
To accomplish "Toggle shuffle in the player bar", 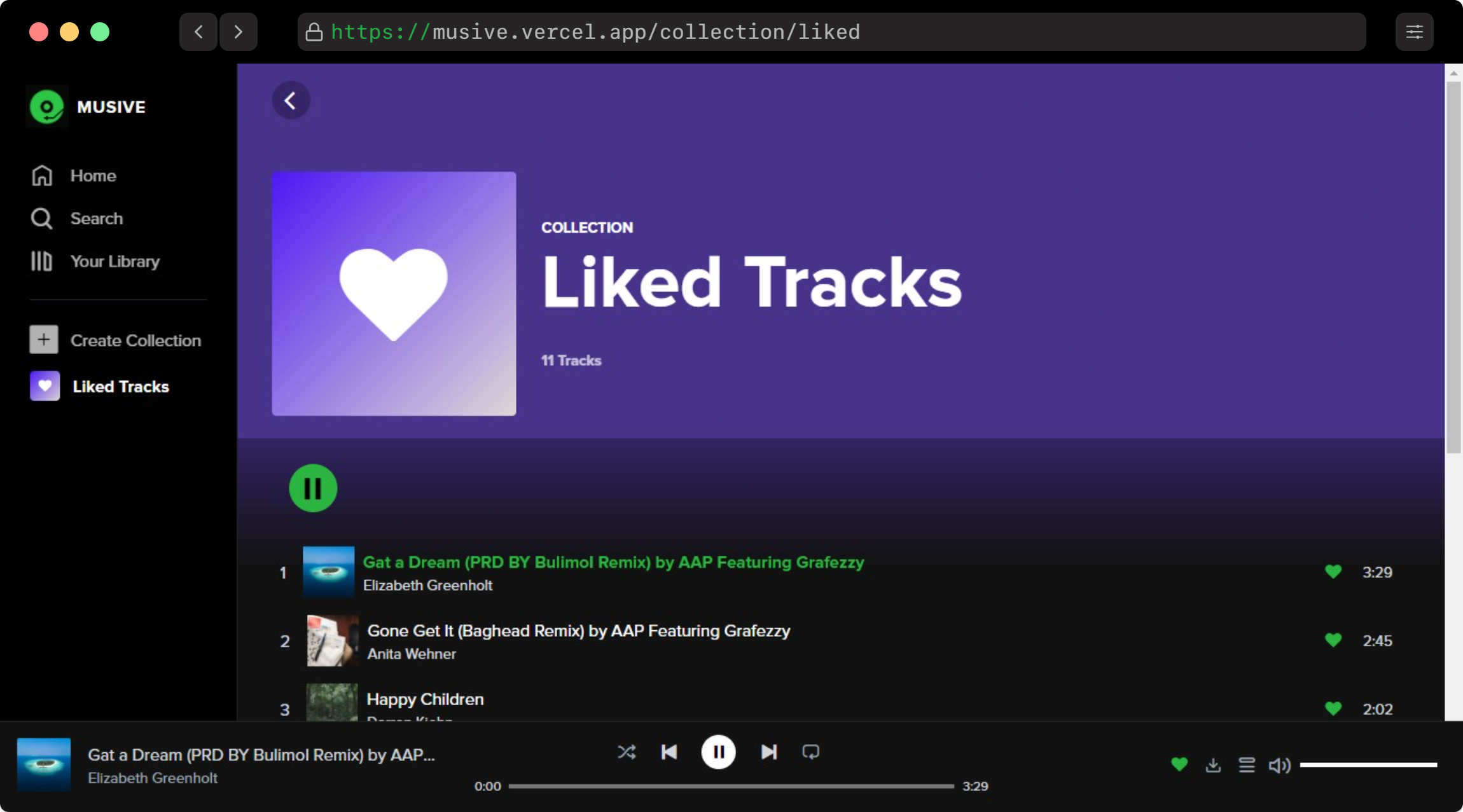I will pyautogui.click(x=626, y=752).
